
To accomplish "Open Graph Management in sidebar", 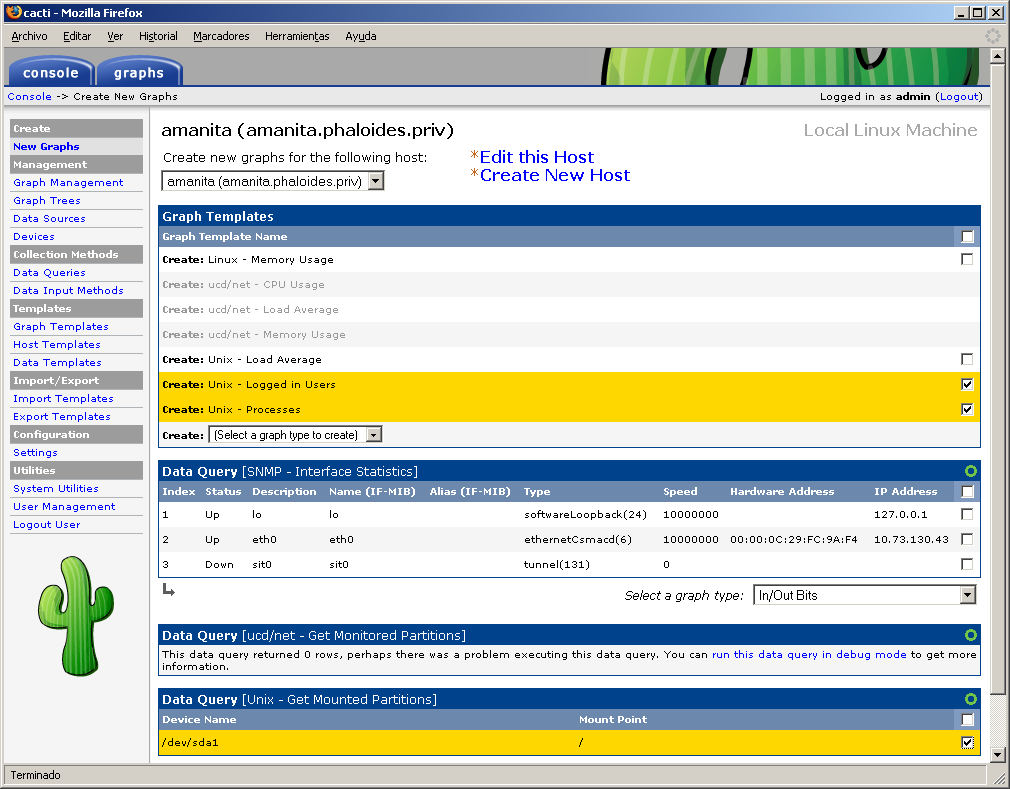I will pyautogui.click(x=68, y=182).
